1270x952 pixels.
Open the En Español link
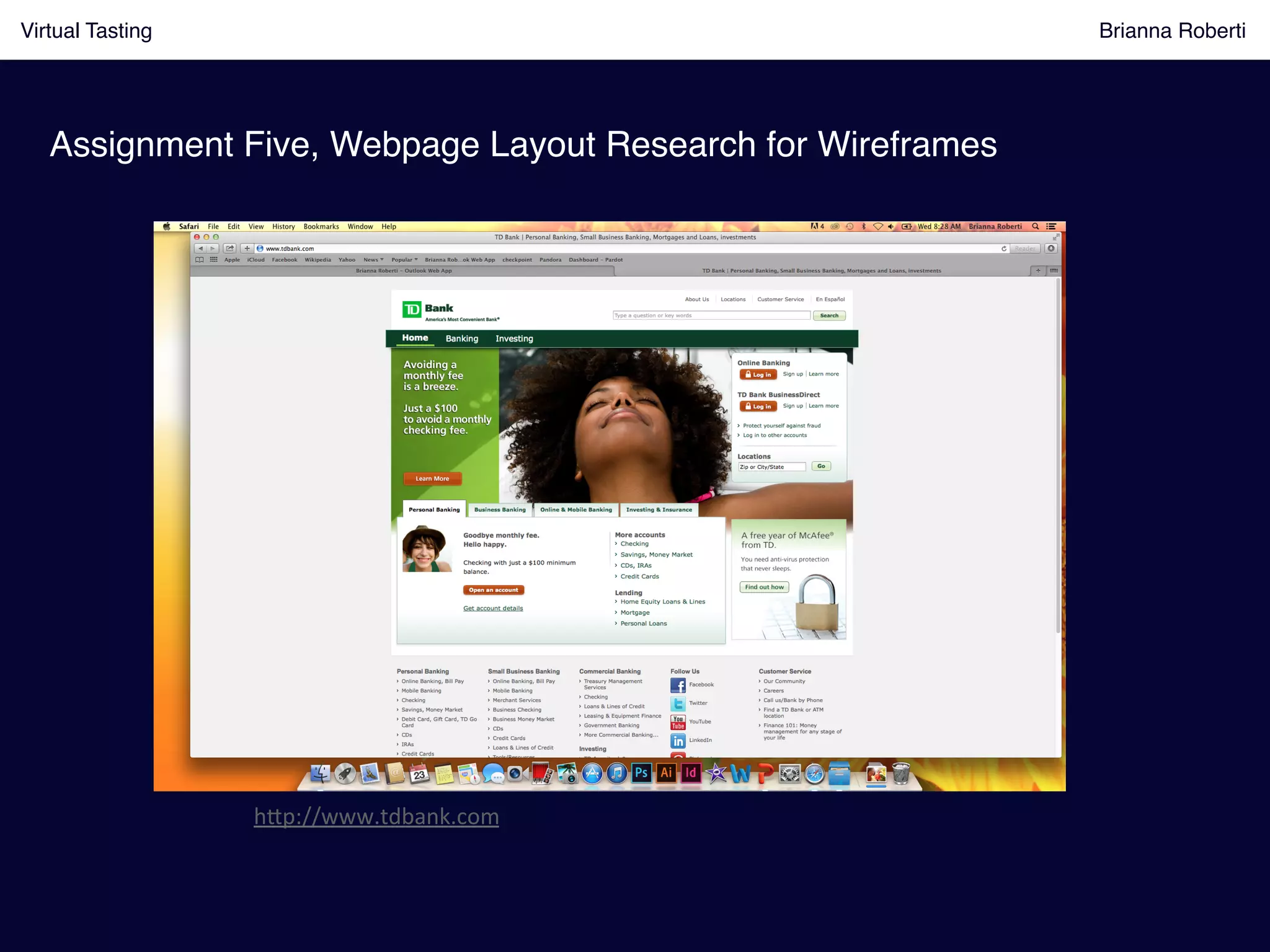coord(830,299)
